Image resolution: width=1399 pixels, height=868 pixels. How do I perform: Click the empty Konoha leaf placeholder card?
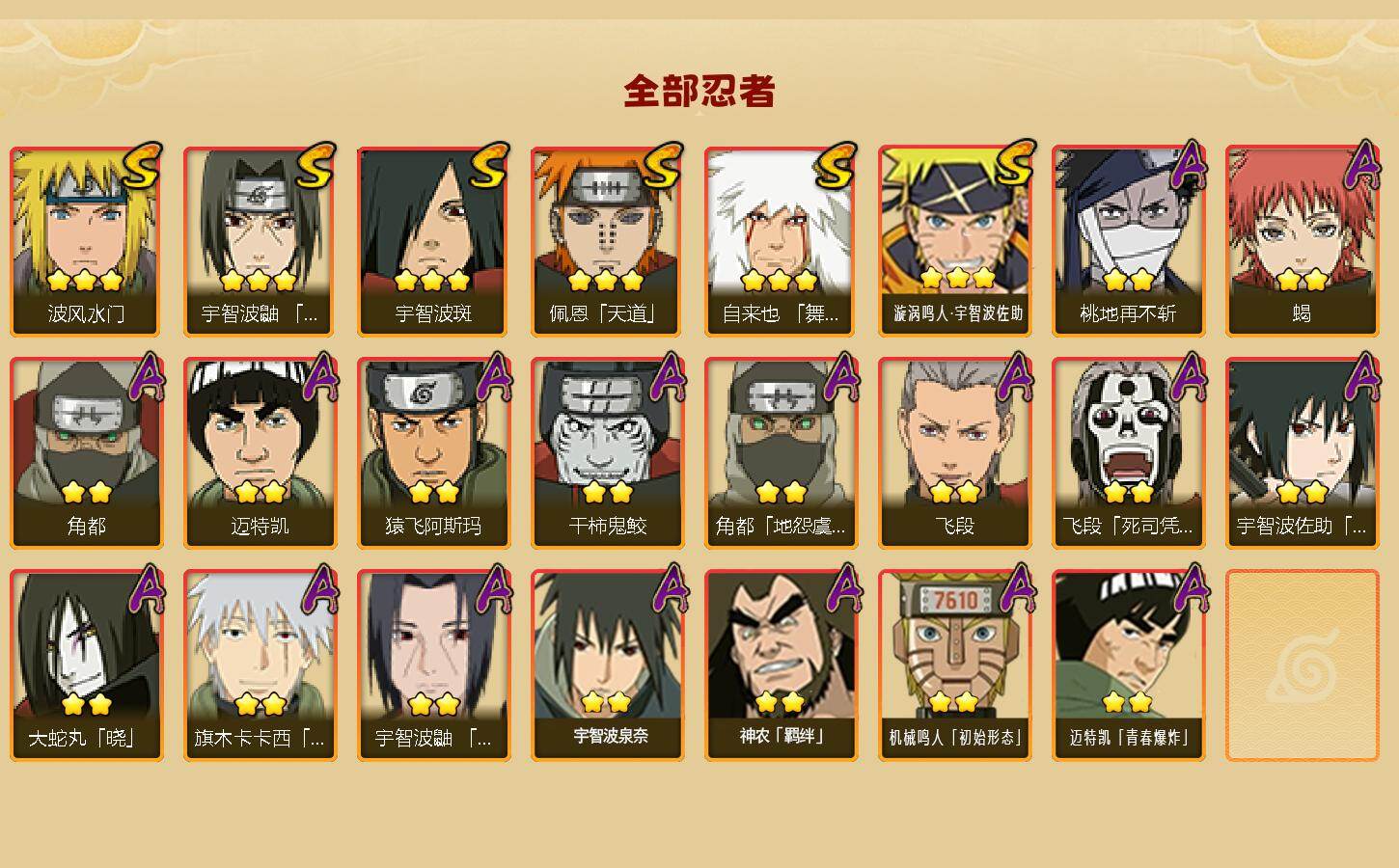1302,665
